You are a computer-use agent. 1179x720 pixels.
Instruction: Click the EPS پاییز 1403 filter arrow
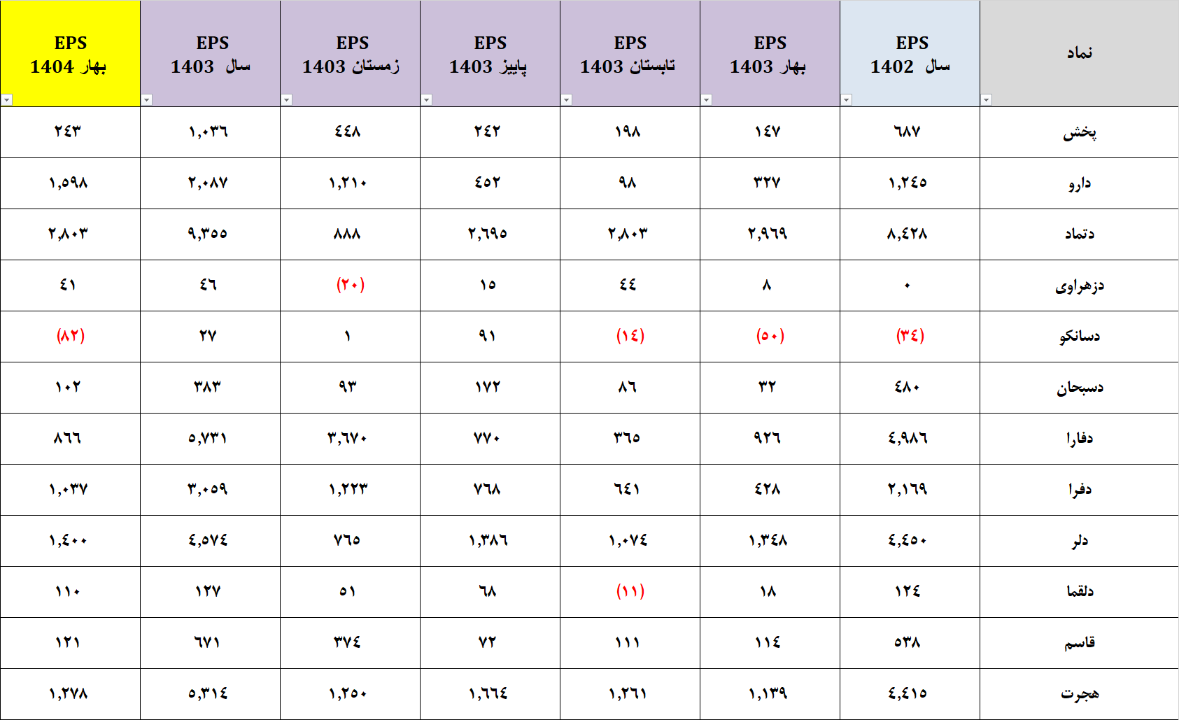pos(426,100)
